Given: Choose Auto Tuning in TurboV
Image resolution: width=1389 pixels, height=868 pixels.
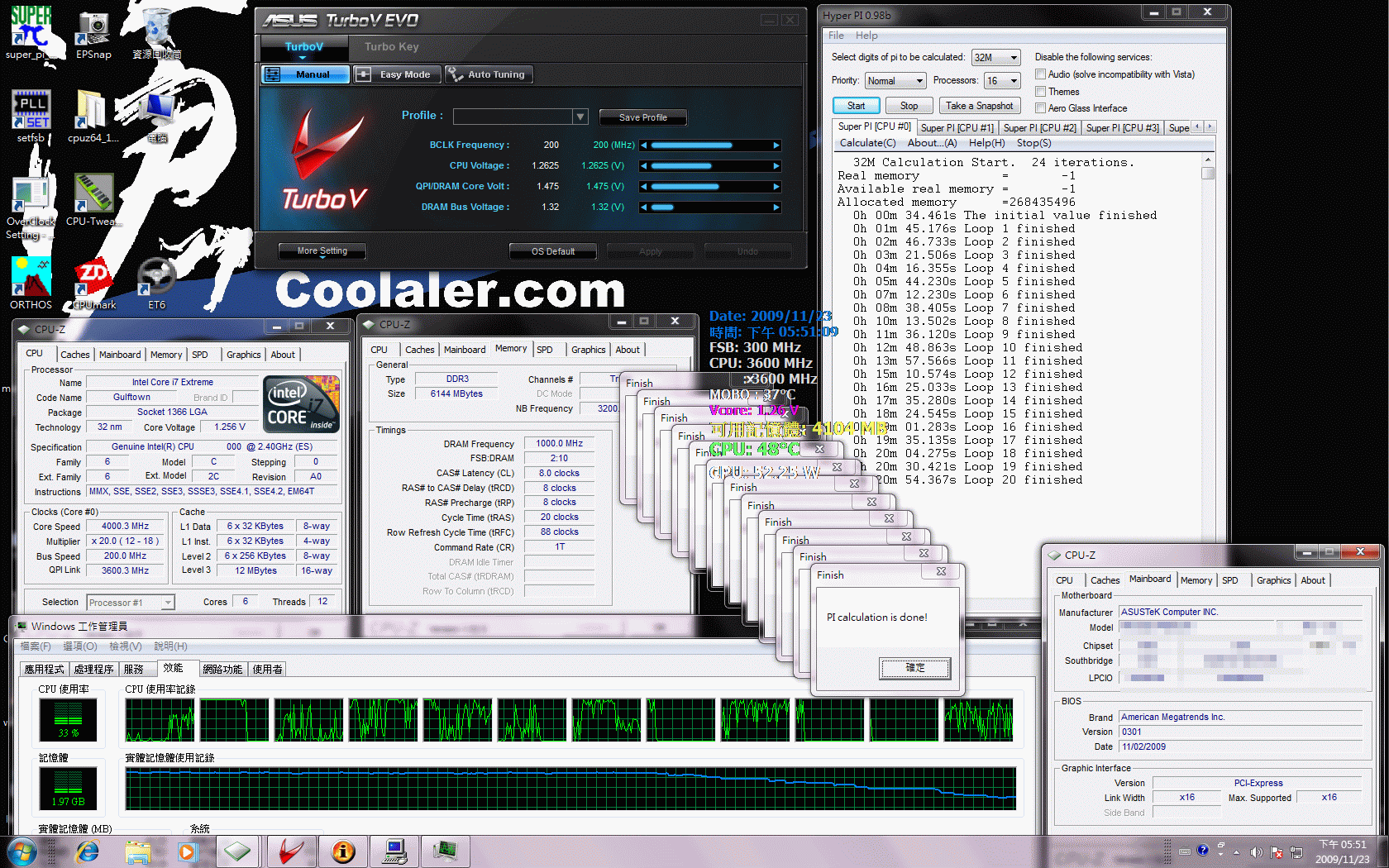Looking at the screenshot, I should coord(488,74).
